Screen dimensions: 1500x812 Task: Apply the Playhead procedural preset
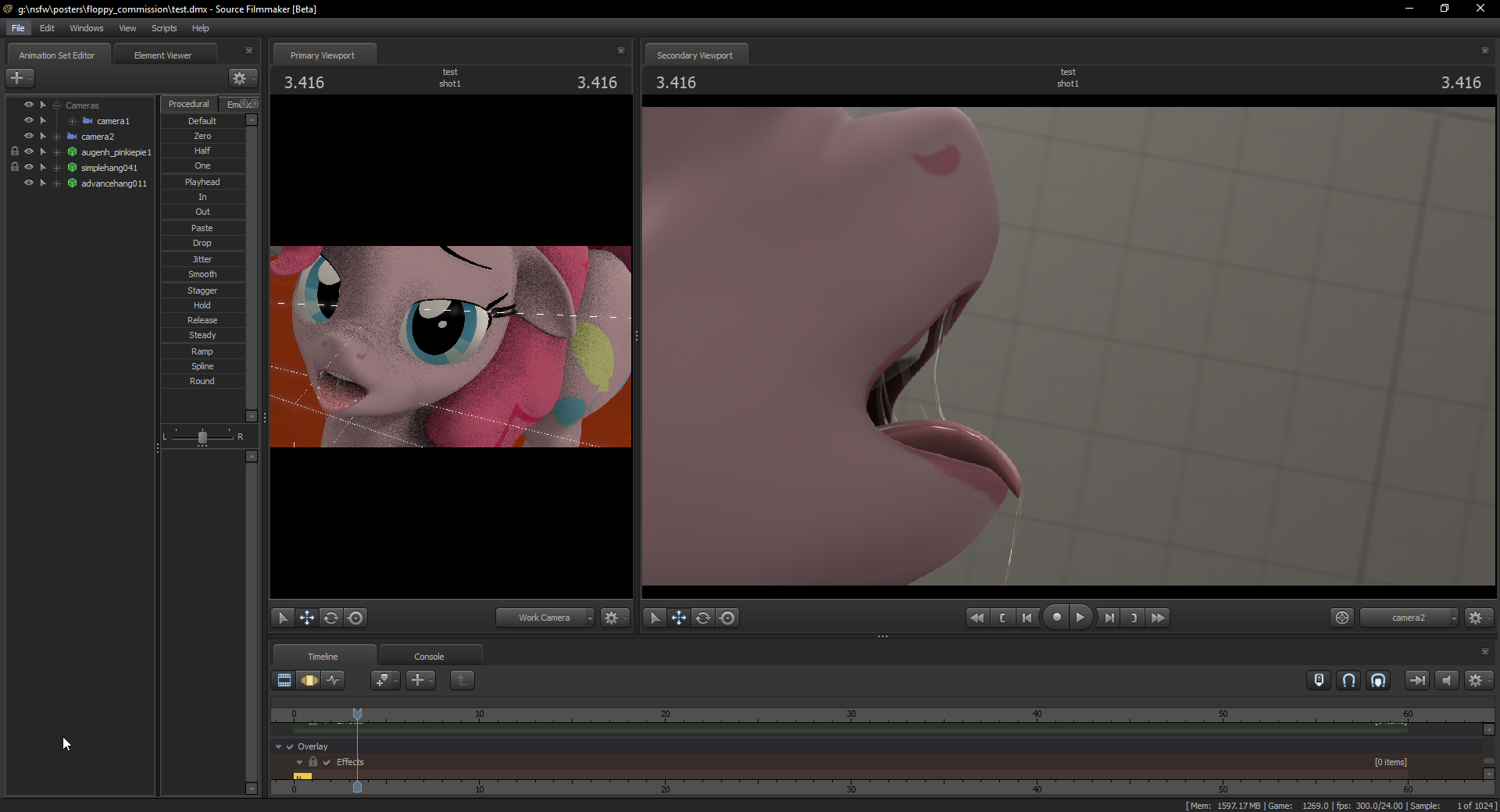pos(202,182)
